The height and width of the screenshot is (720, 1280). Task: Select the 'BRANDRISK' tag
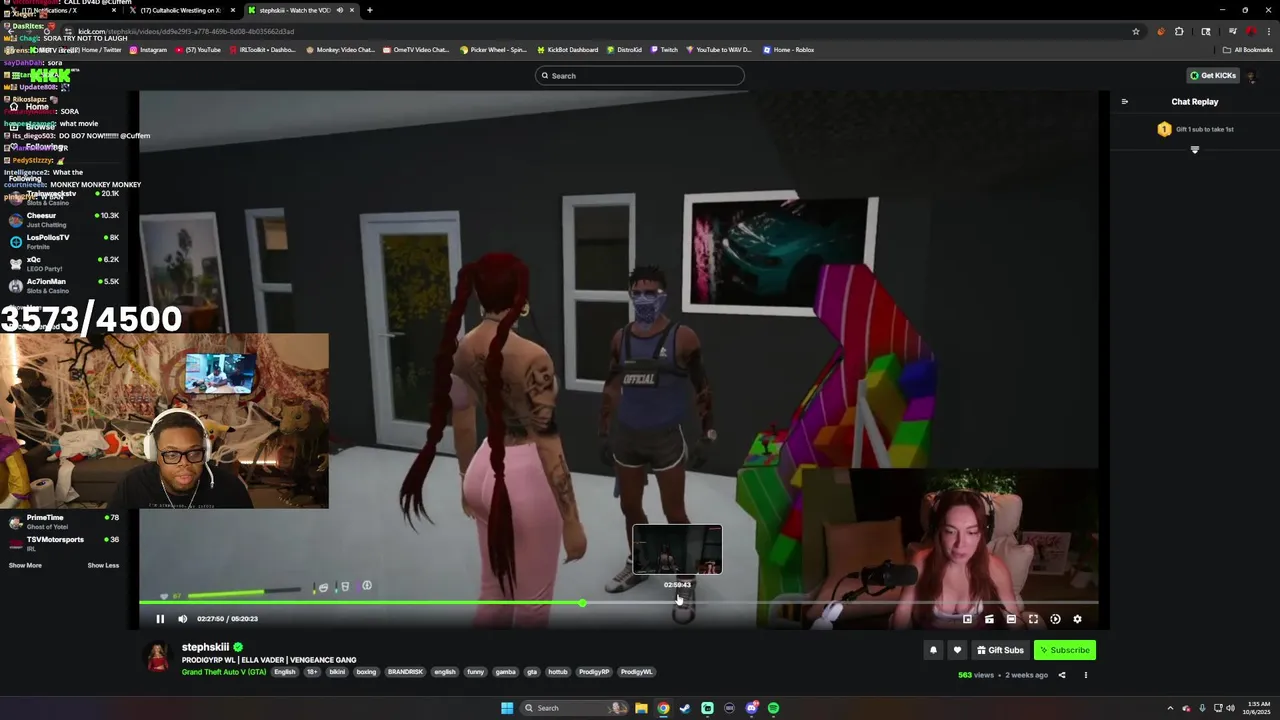405,672
